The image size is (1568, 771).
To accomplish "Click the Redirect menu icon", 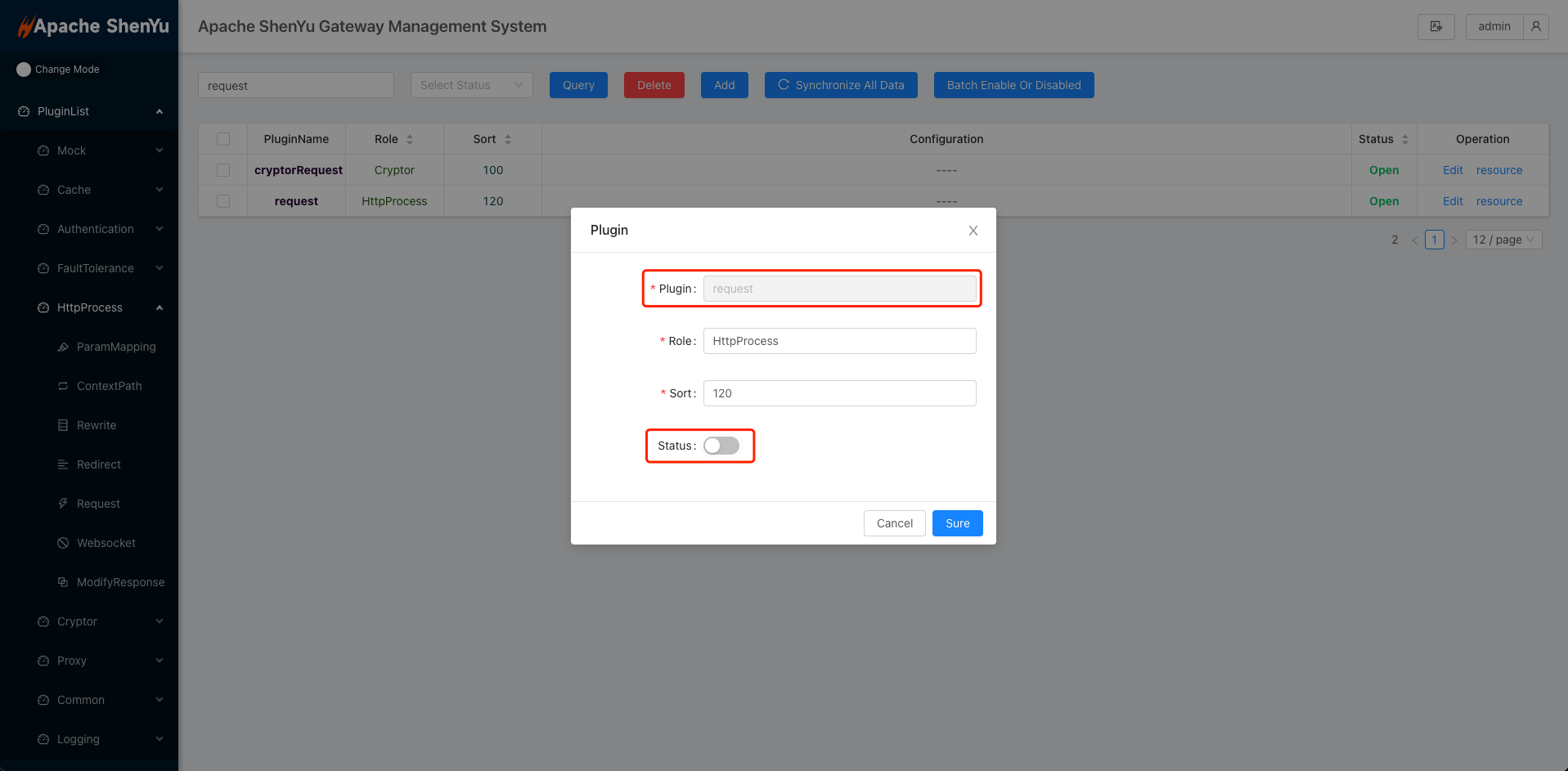I will point(63,464).
